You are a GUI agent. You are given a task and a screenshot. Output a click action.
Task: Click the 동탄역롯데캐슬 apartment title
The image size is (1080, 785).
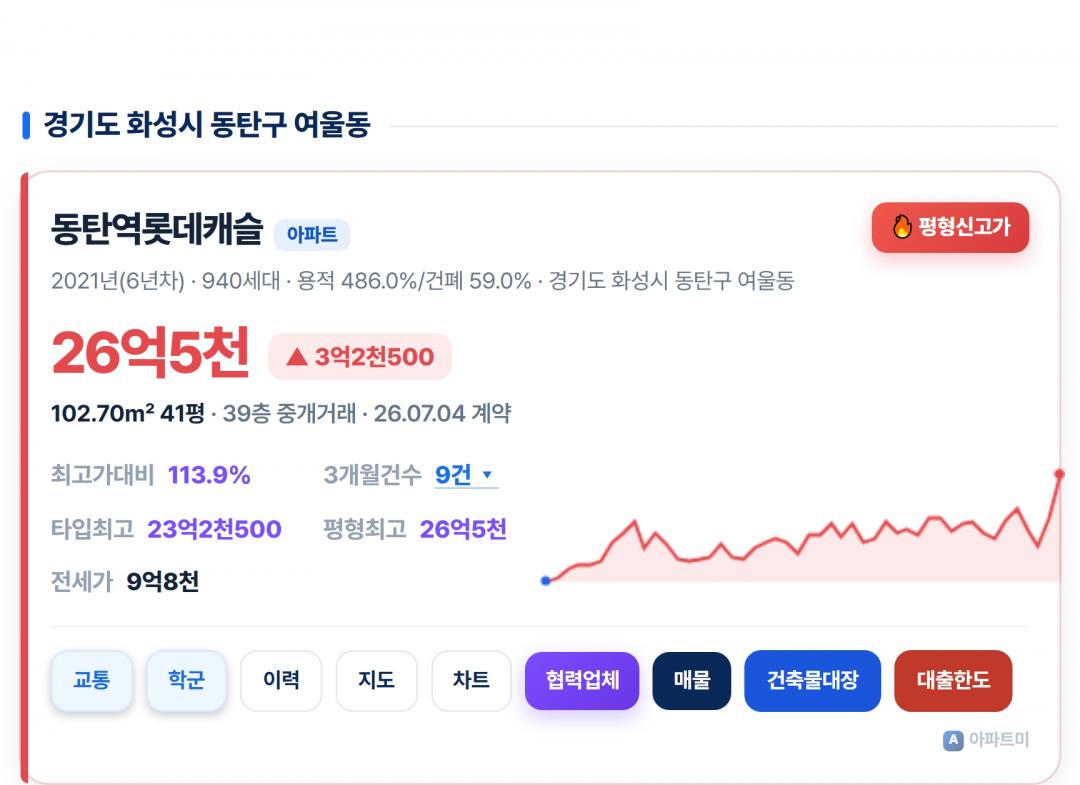(157, 229)
